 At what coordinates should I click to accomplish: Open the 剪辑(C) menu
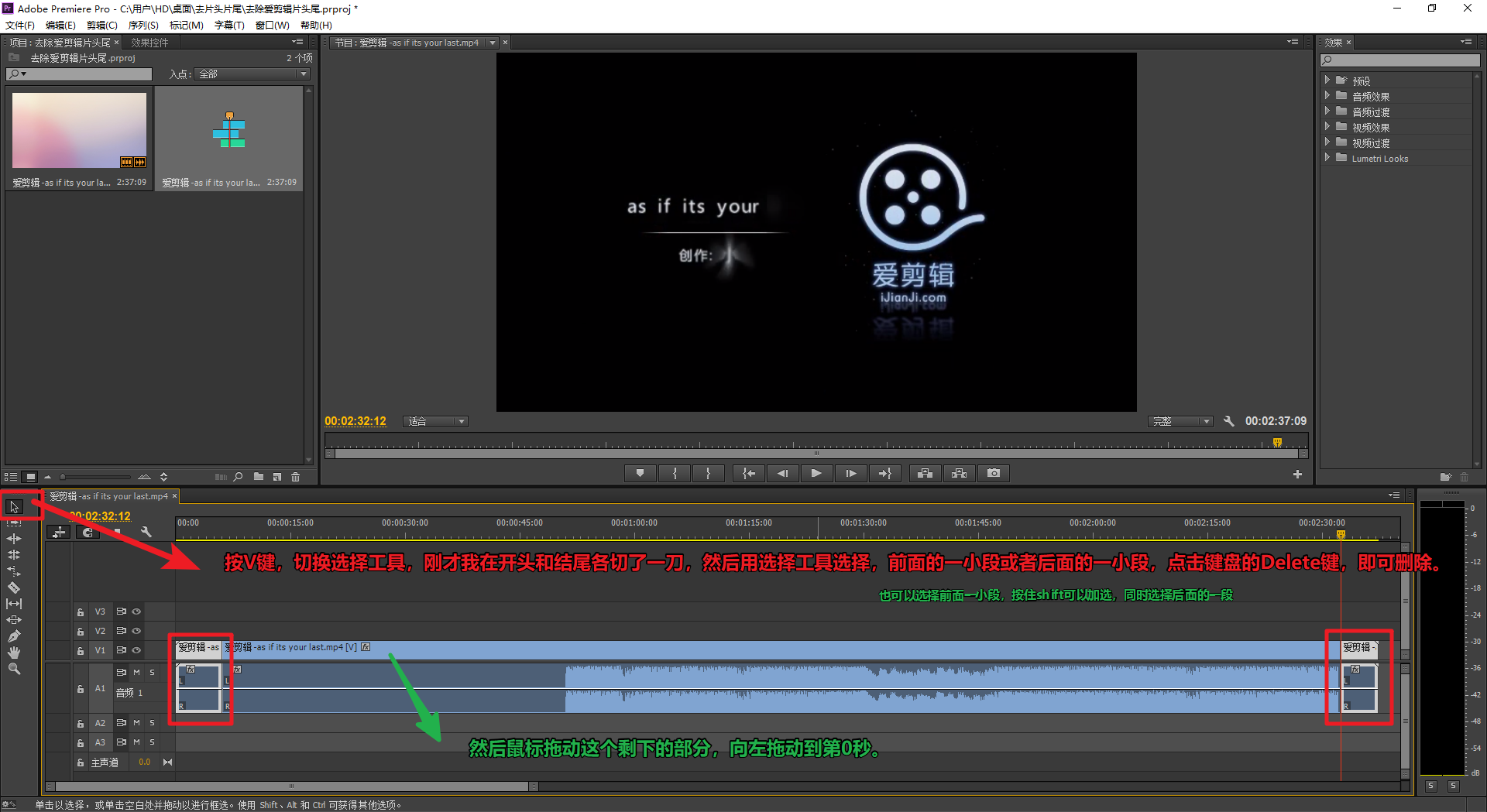(x=102, y=26)
